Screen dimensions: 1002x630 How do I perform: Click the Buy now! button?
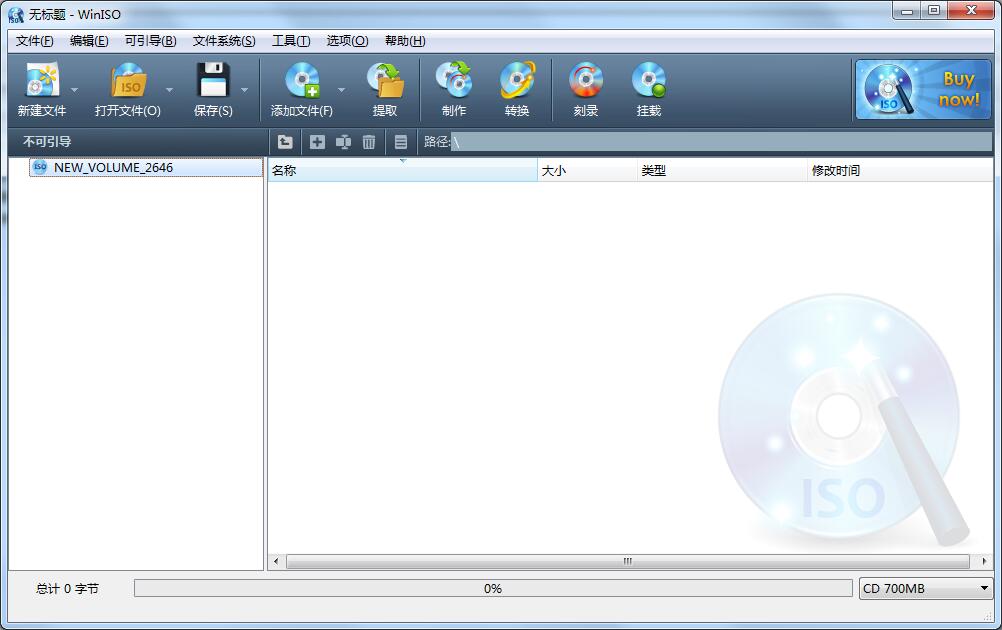921,90
